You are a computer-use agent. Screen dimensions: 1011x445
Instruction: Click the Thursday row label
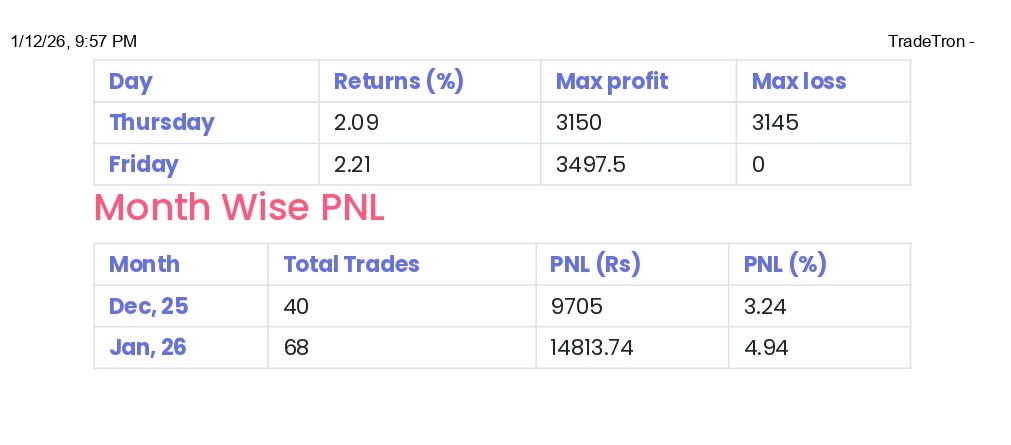coord(161,123)
